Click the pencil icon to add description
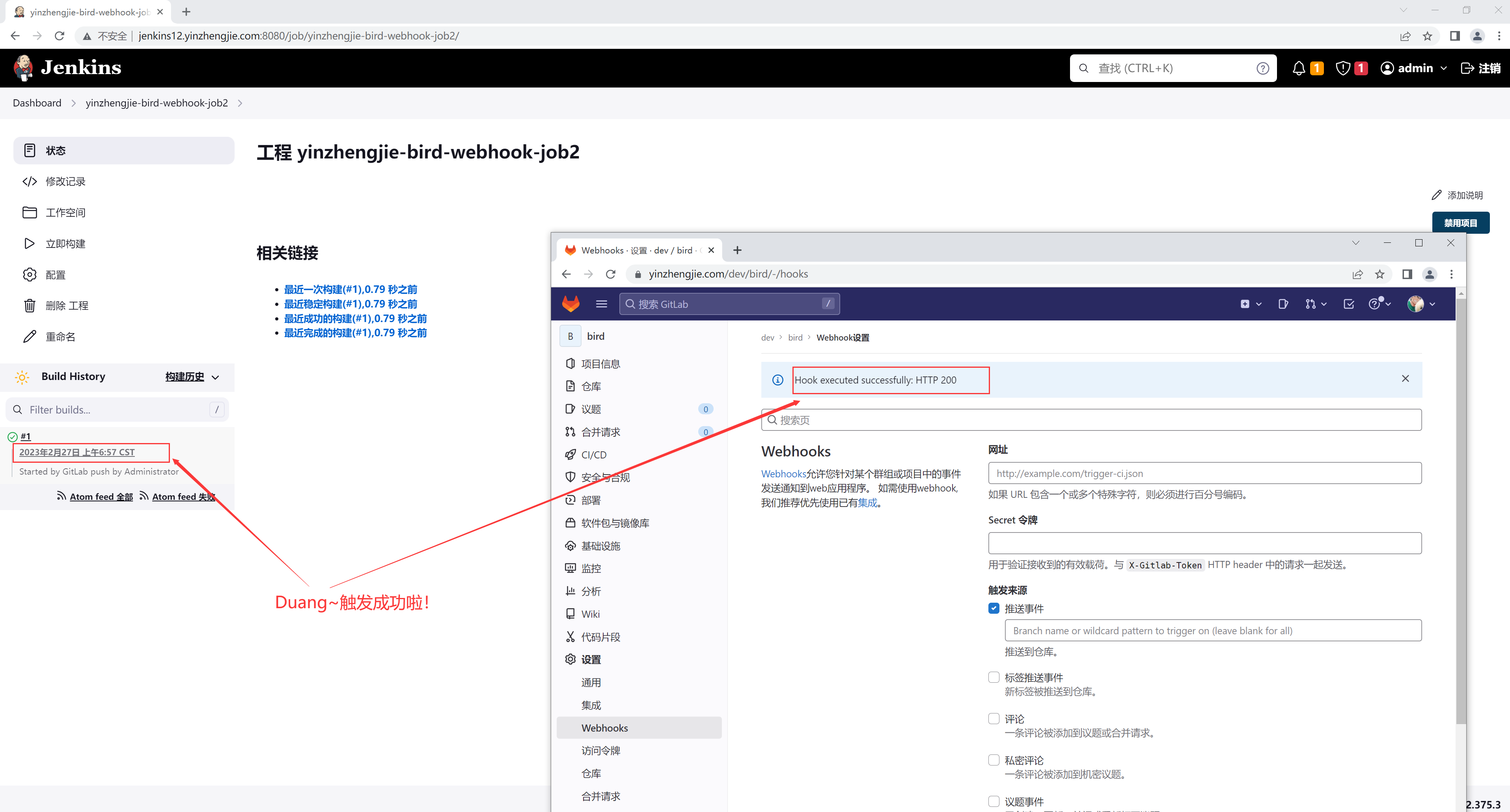 1436,195
